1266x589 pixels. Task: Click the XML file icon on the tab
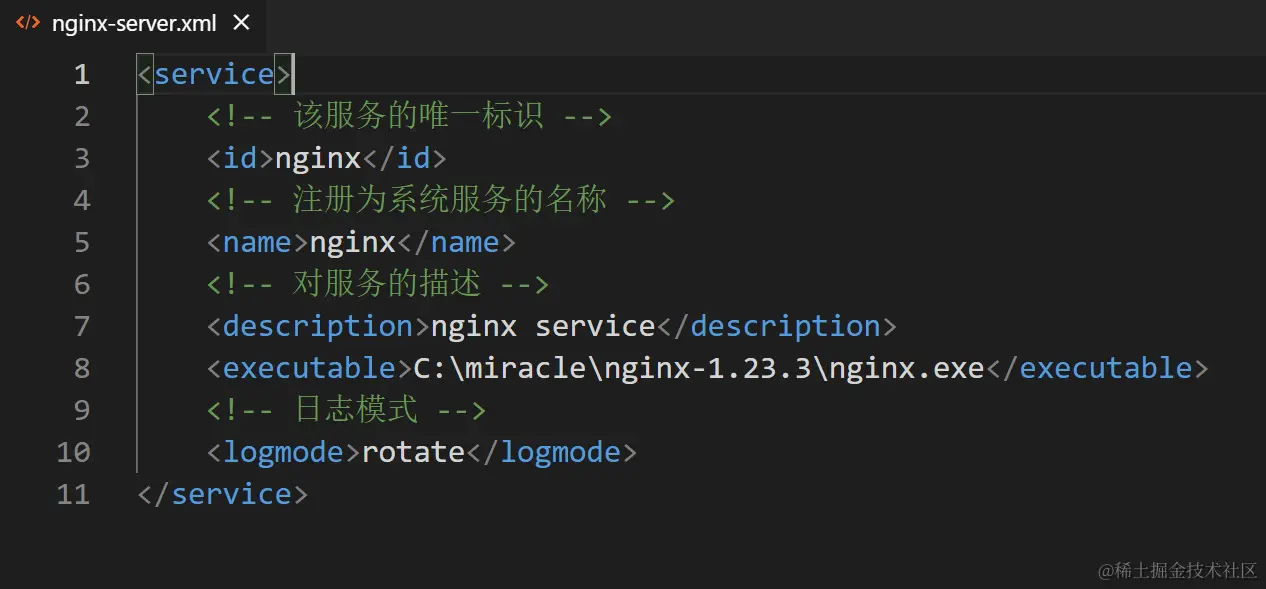pyautogui.click(x=28, y=23)
